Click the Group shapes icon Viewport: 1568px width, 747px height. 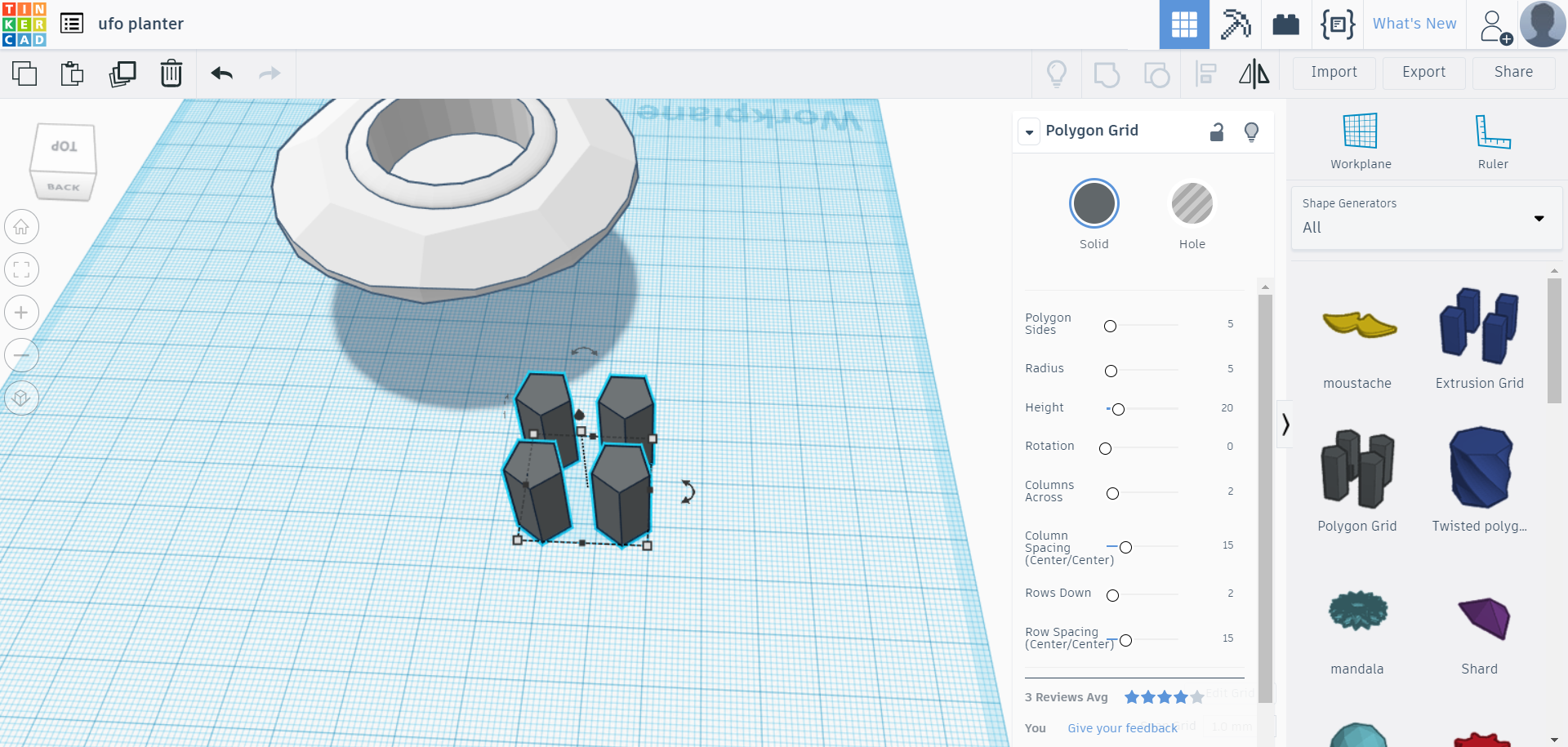[1107, 74]
